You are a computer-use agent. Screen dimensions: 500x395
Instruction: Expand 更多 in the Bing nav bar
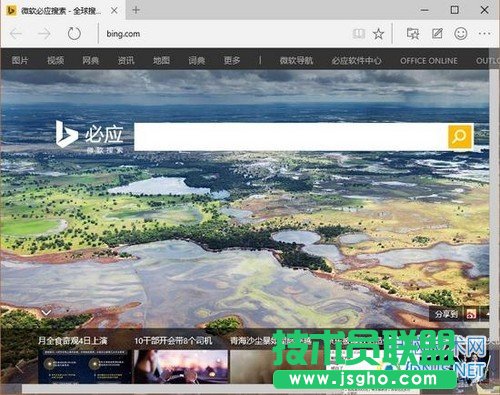tap(232, 60)
